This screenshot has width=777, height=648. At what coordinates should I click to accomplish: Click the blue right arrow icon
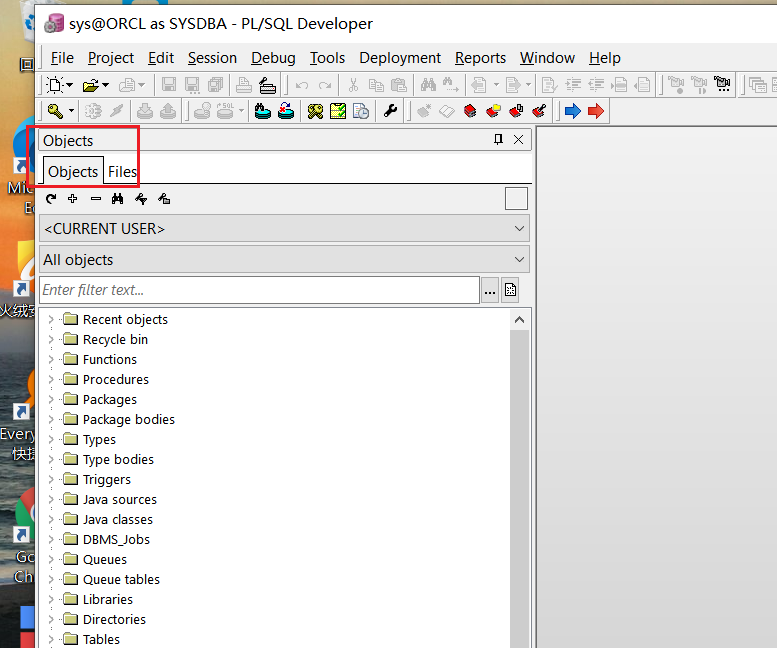pos(573,111)
